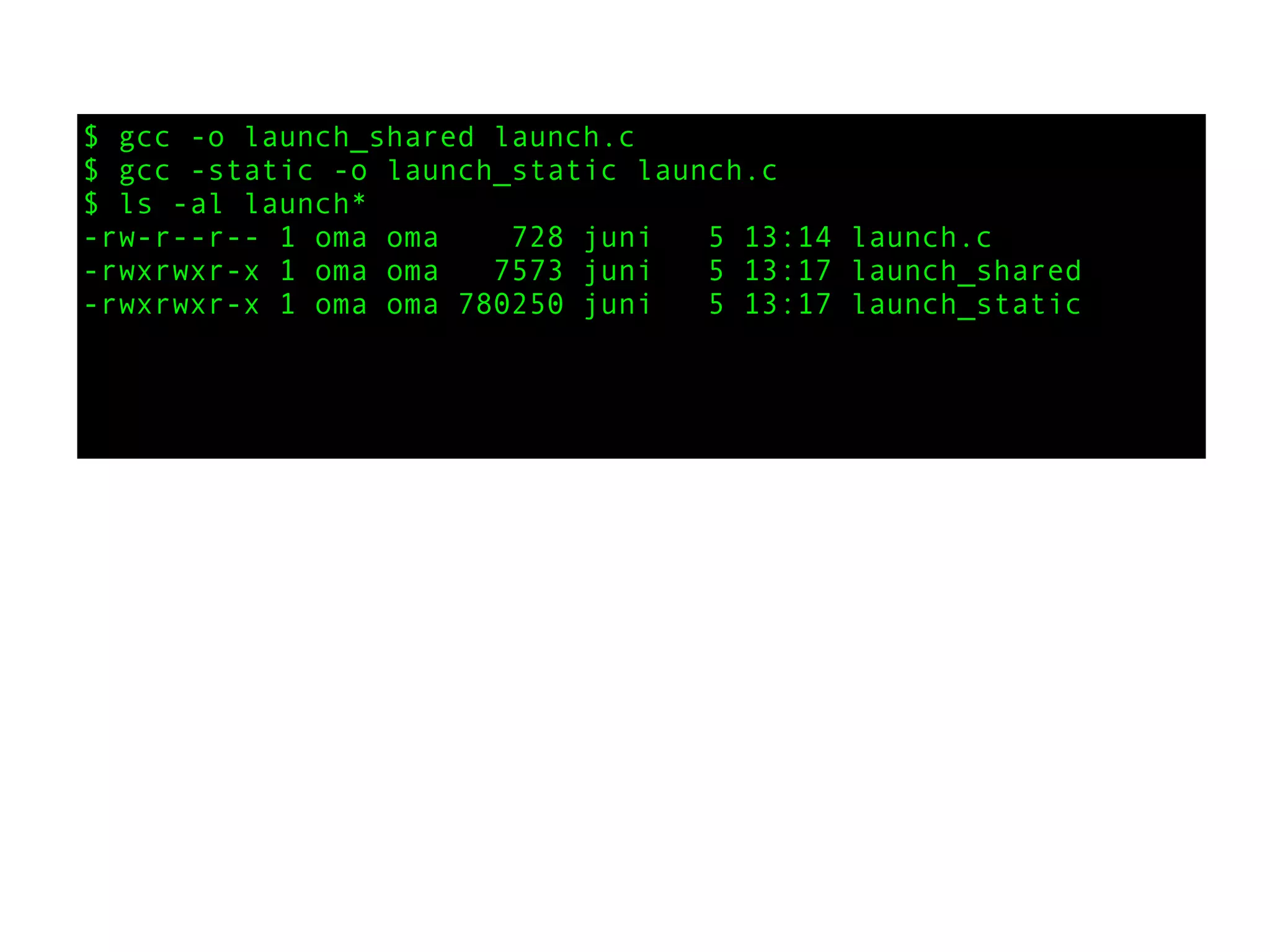This screenshot has width=1270, height=952.
Task: Click the 'launch_static' filename in ls output
Action: 966,305
